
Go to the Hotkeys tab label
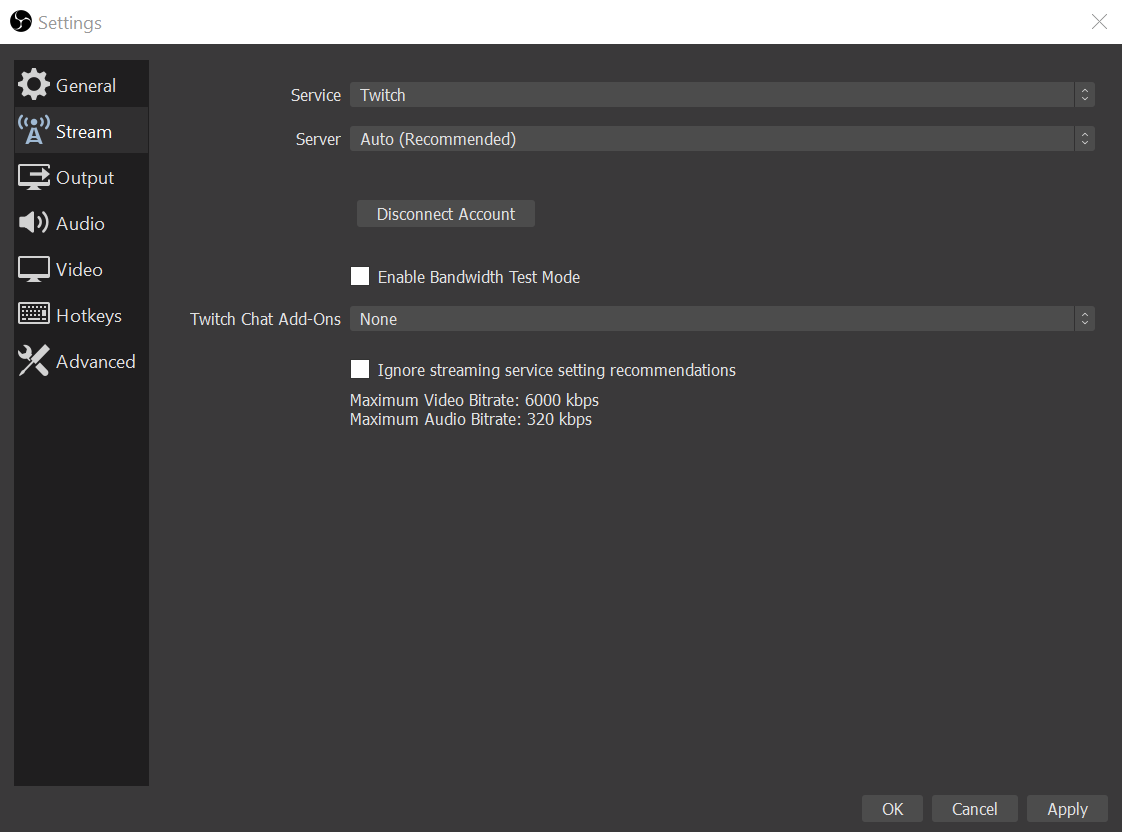[89, 316]
